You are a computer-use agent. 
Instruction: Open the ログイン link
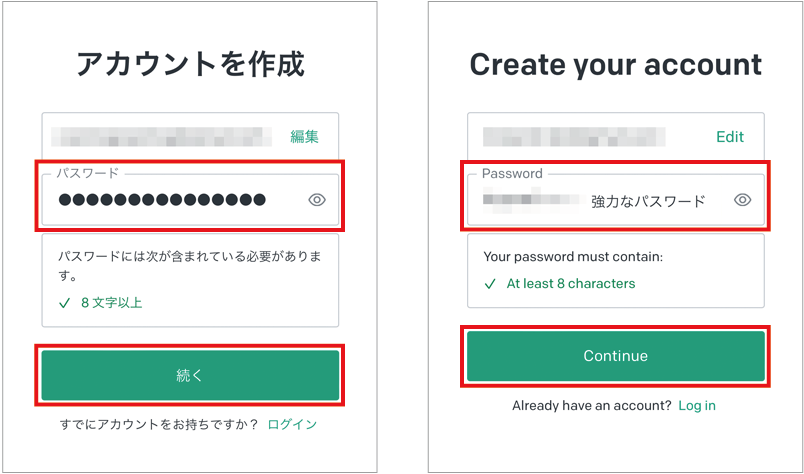pos(292,424)
